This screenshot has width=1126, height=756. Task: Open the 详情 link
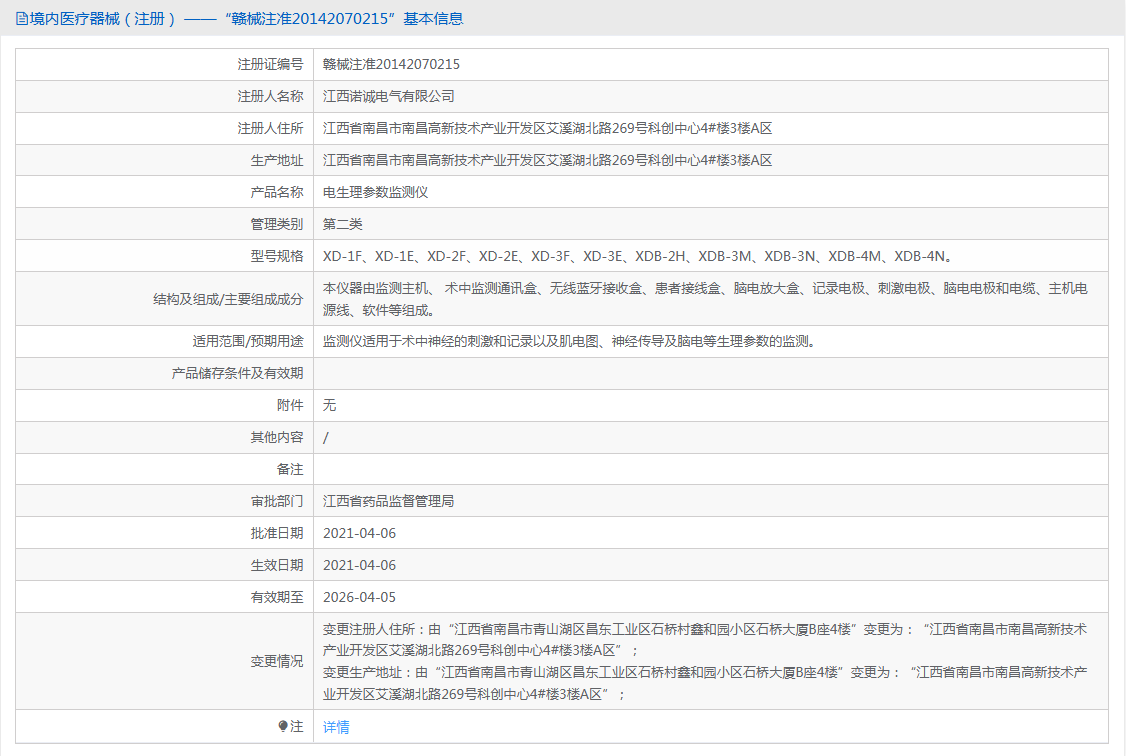point(336,727)
